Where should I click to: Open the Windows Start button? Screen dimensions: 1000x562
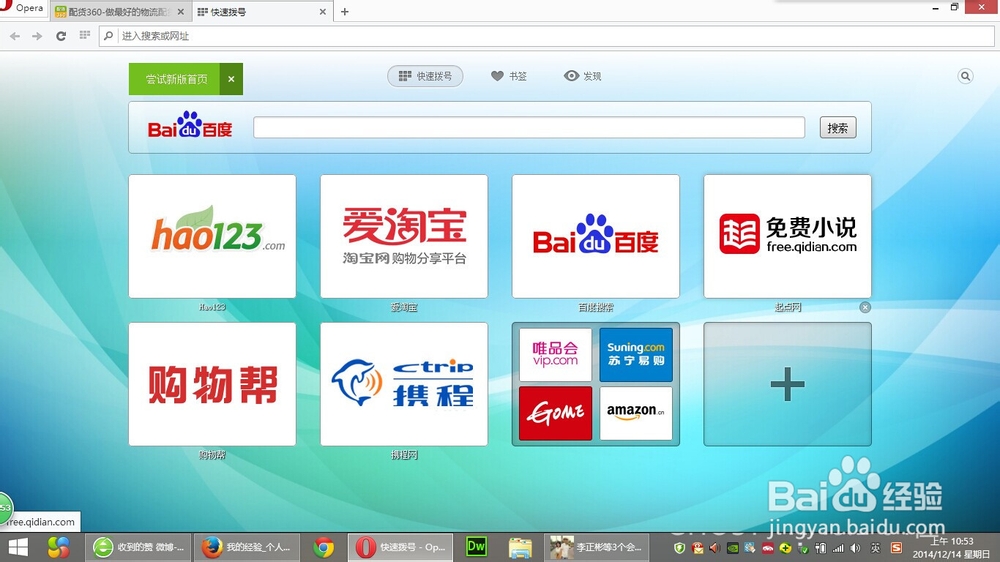point(18,547)
